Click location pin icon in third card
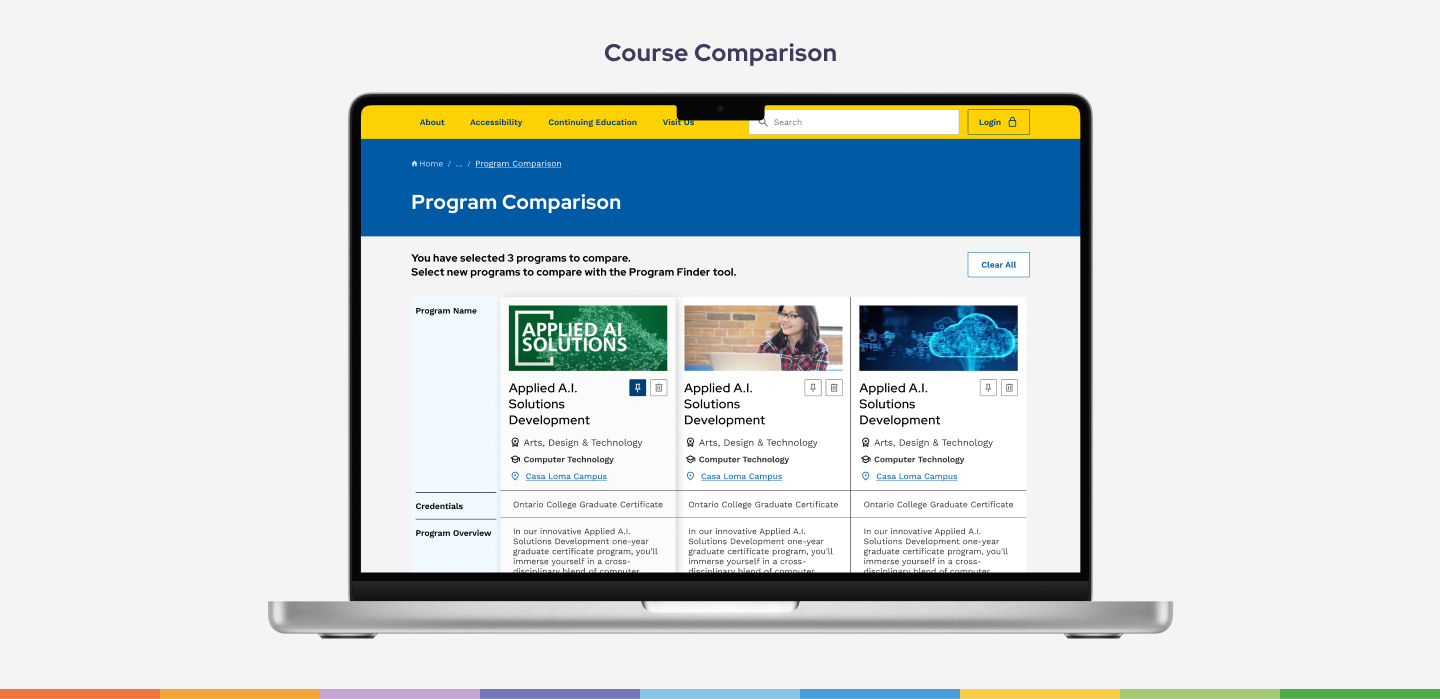This screenshot has width=1440, height=699. [866, 477]
